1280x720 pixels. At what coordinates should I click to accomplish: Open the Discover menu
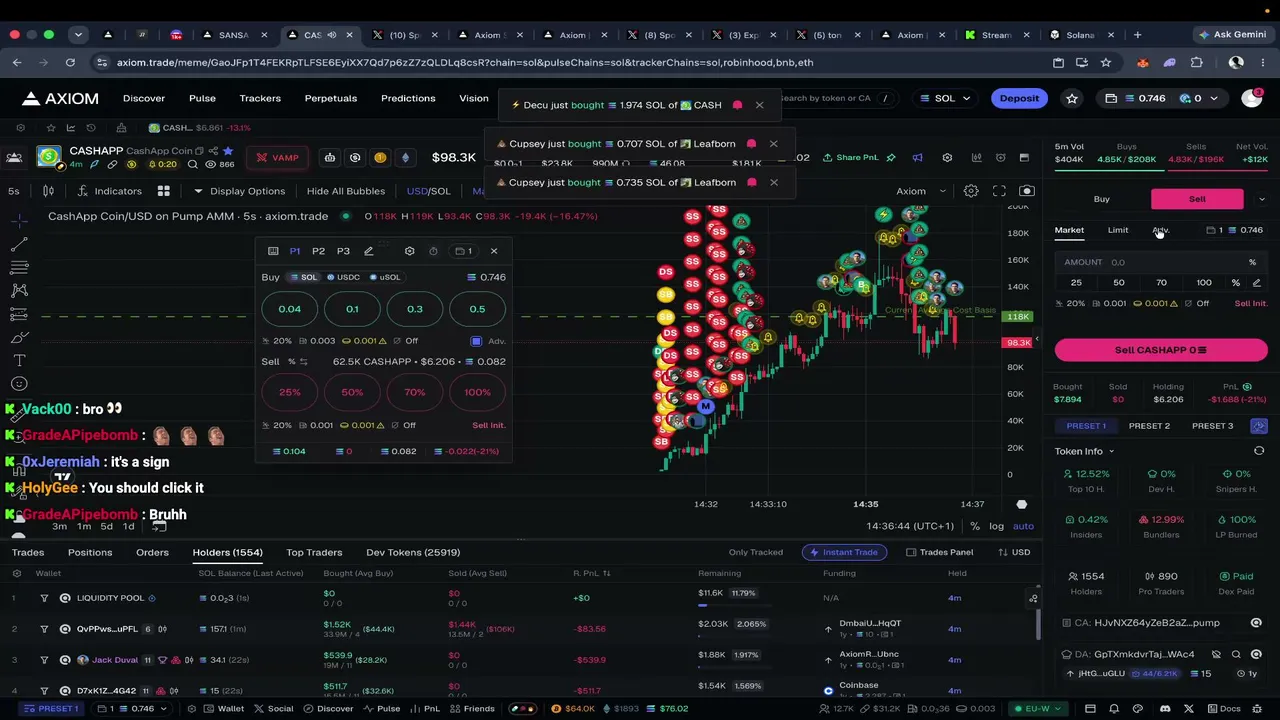144,98
